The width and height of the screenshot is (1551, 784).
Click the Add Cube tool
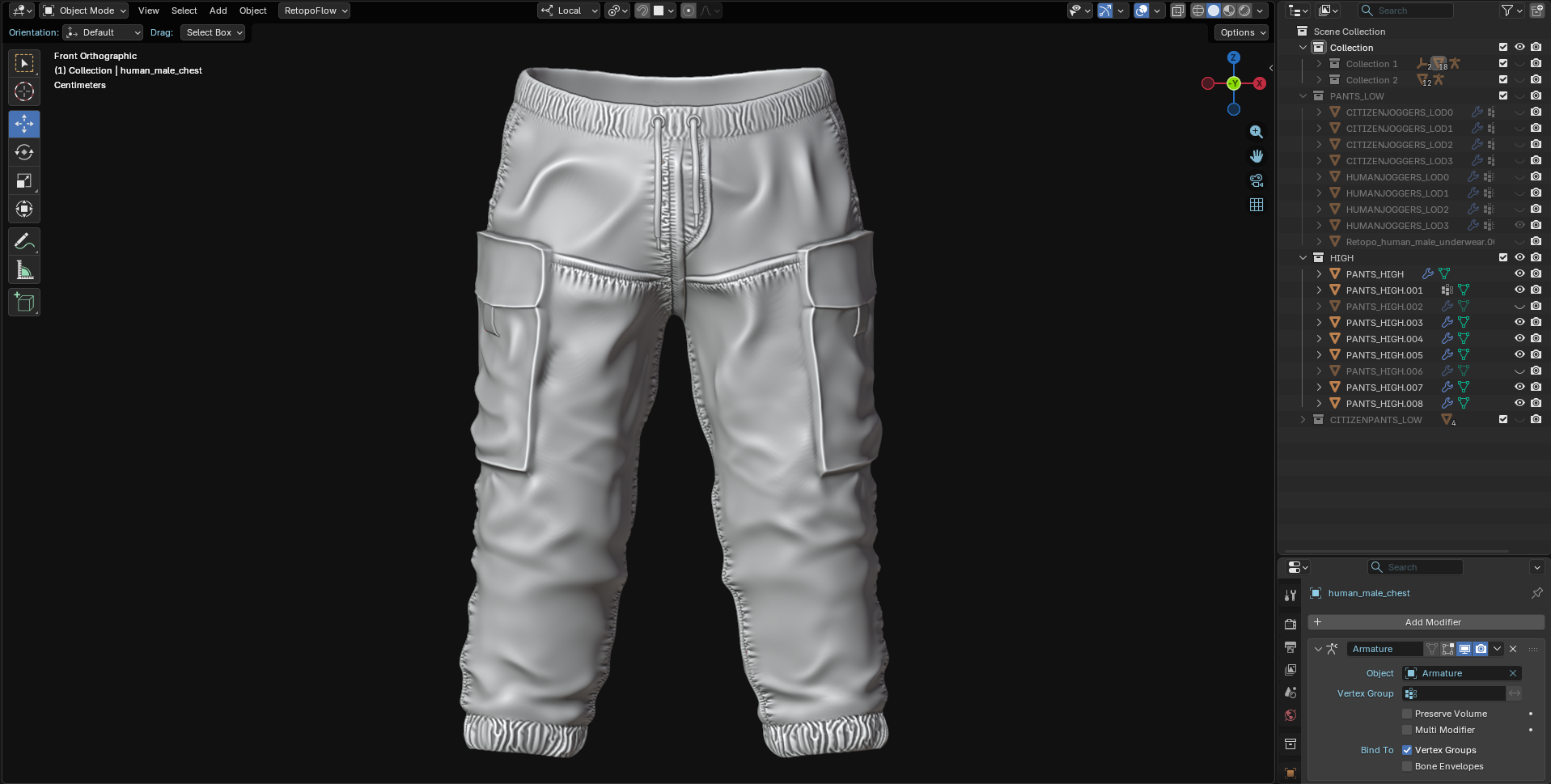24,303
